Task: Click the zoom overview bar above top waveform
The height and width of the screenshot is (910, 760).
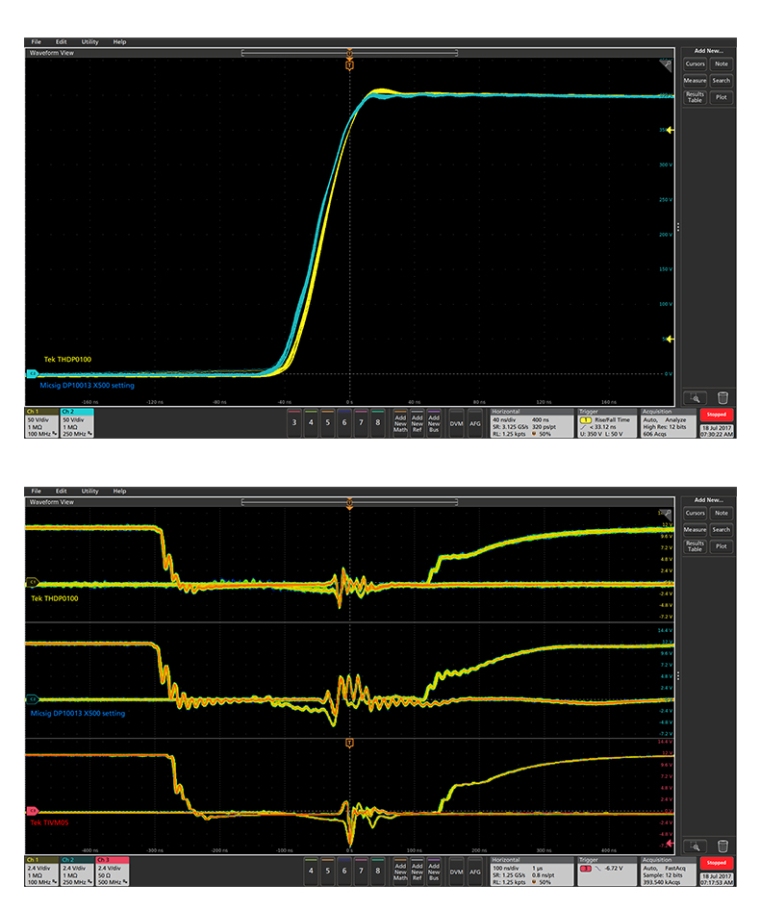Action: pyautogui.click(x=349, y=52)
